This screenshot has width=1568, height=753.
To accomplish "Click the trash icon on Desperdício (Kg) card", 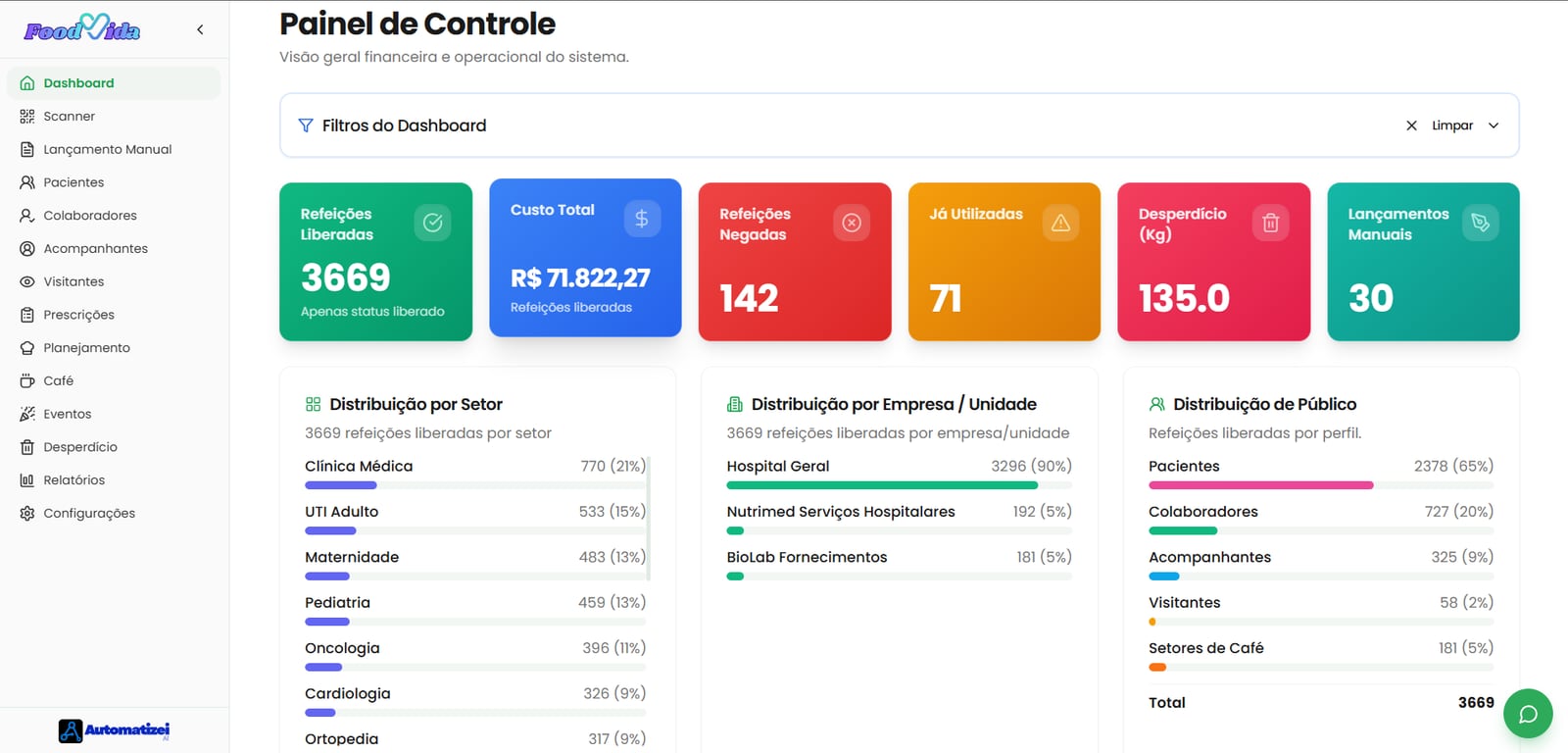I will click(1270, 223).
